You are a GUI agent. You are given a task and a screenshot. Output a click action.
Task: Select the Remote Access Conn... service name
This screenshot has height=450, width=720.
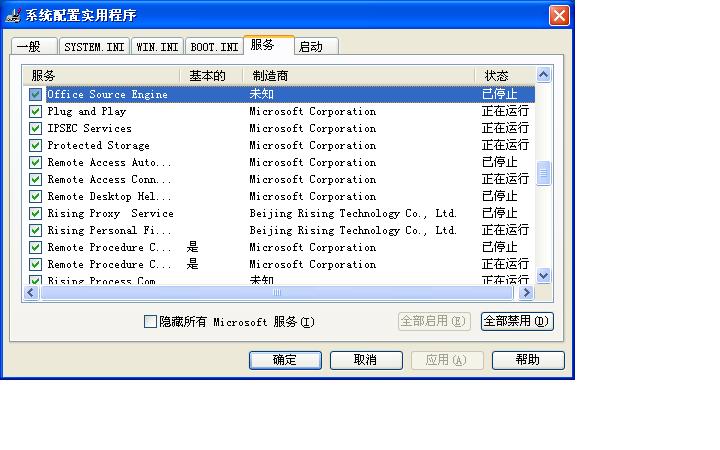pyautogui.click(x=109, y=180)
